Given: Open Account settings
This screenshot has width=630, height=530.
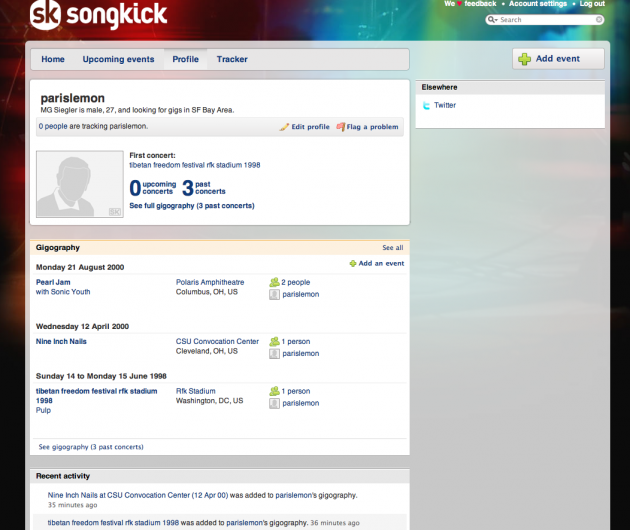Looking at the screenshot, I should [x=538, y=4].
